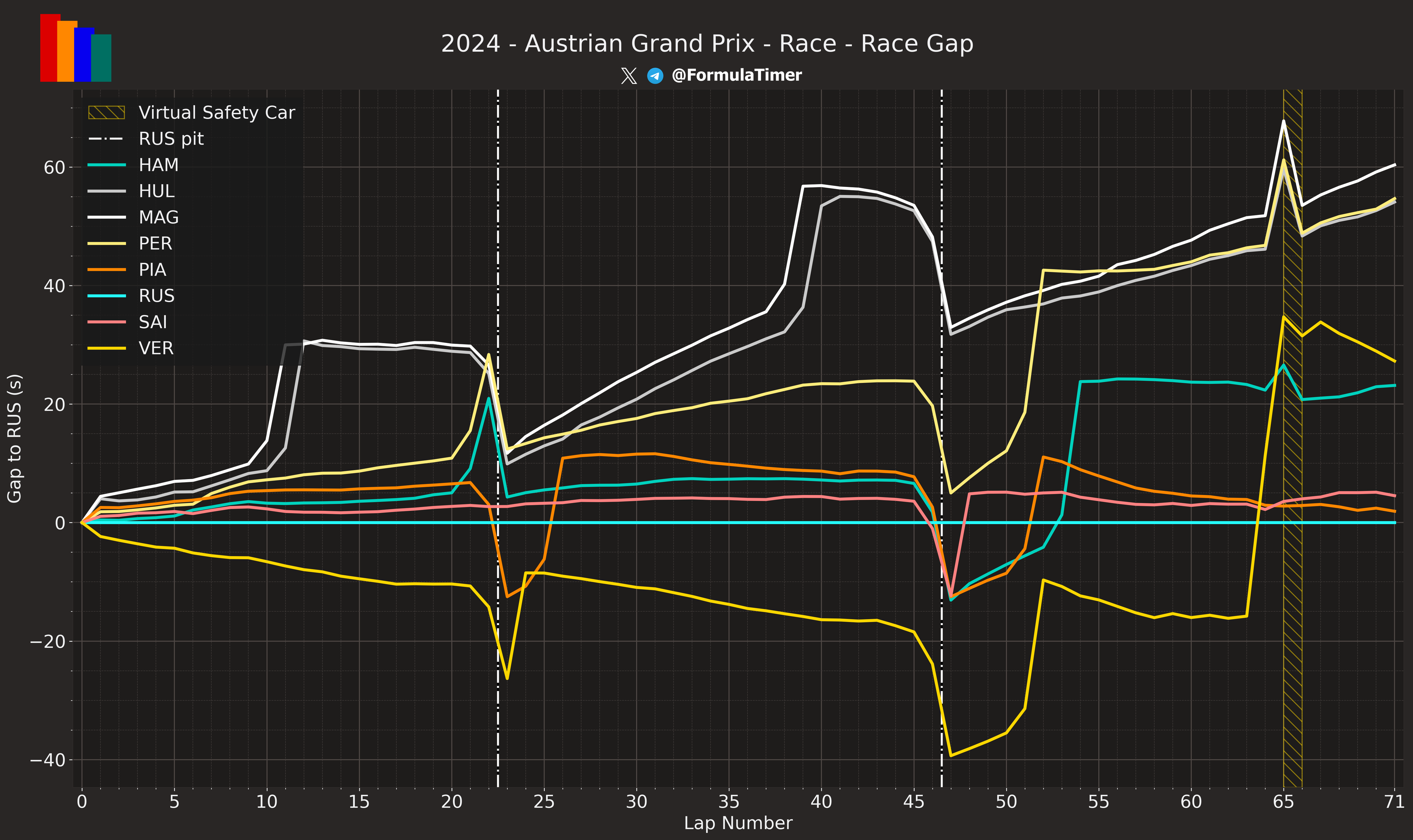Viewport: 1413px width, 840px height.
Task: Click lap tick label '65' on the x-axis
Action: 1283,802
